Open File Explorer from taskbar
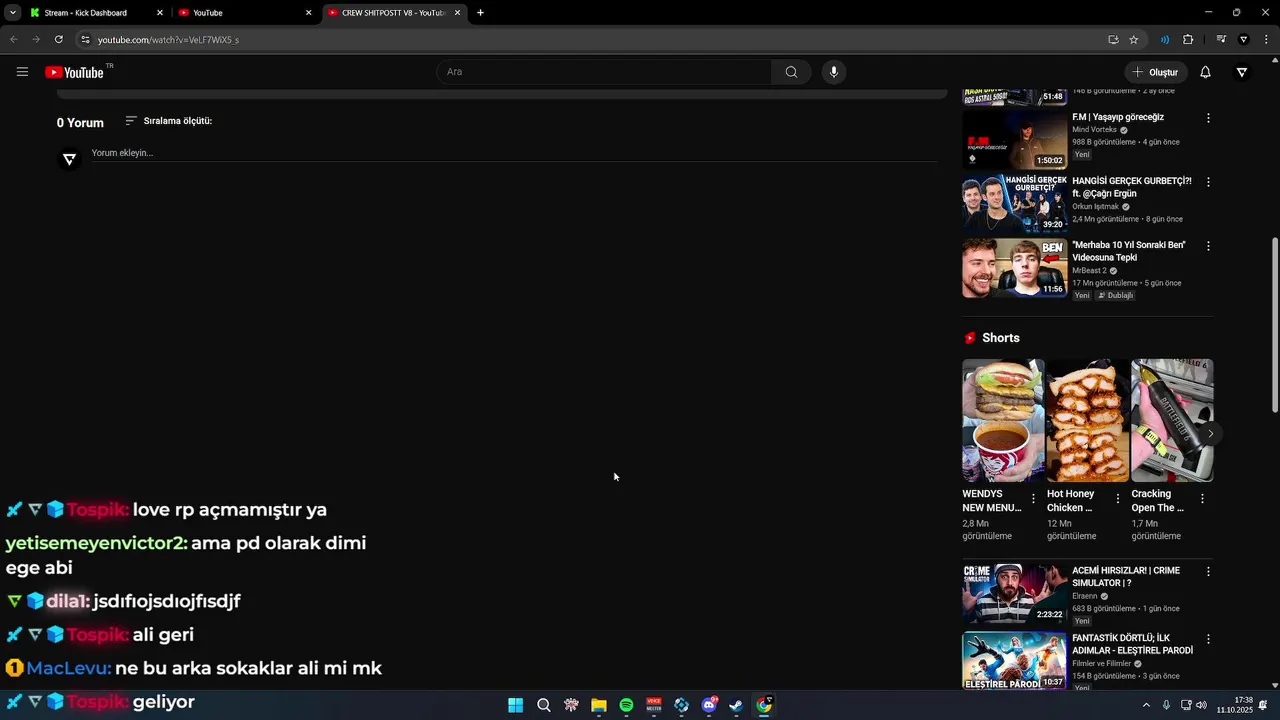The image size is (1280, 720). pos(598,705)
